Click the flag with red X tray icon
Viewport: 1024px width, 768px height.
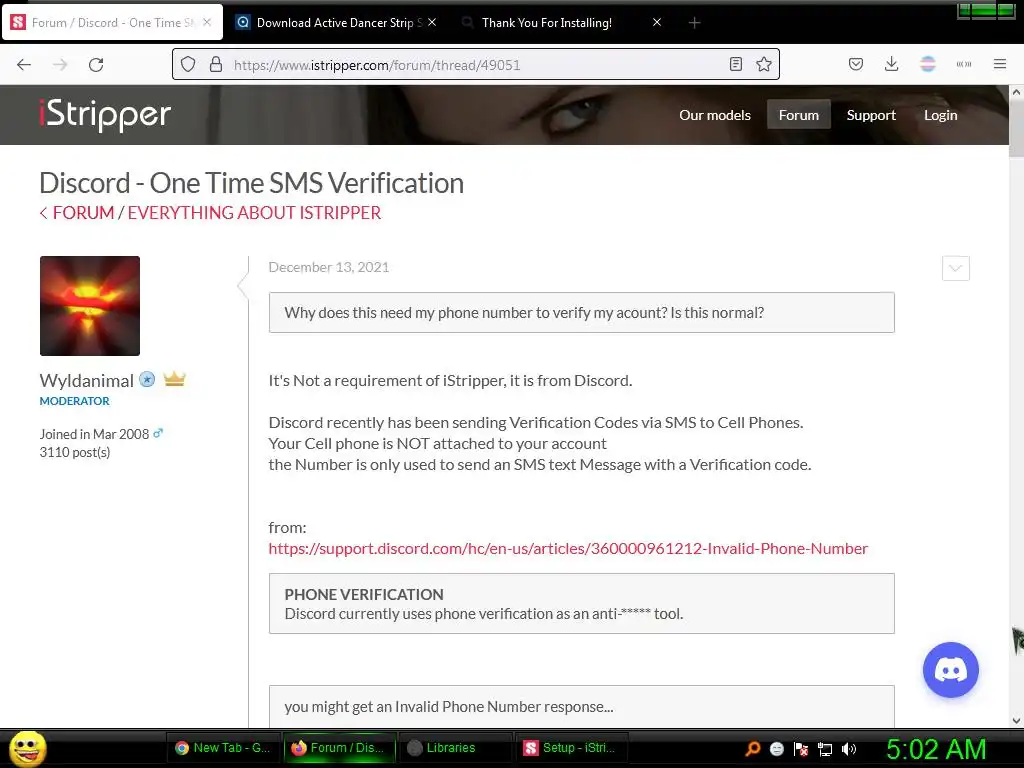[x=801, y=749]
